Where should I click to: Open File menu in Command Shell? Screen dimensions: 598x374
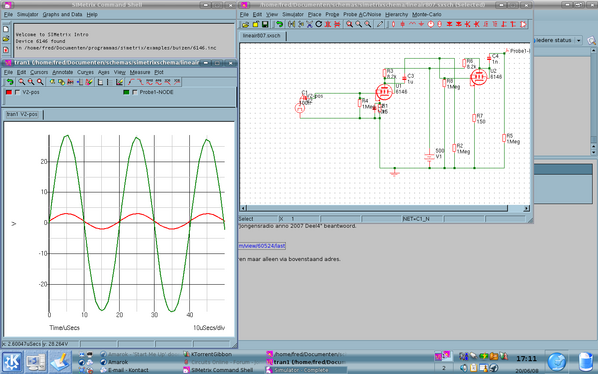pyautogui.click(x=8, y=14)
